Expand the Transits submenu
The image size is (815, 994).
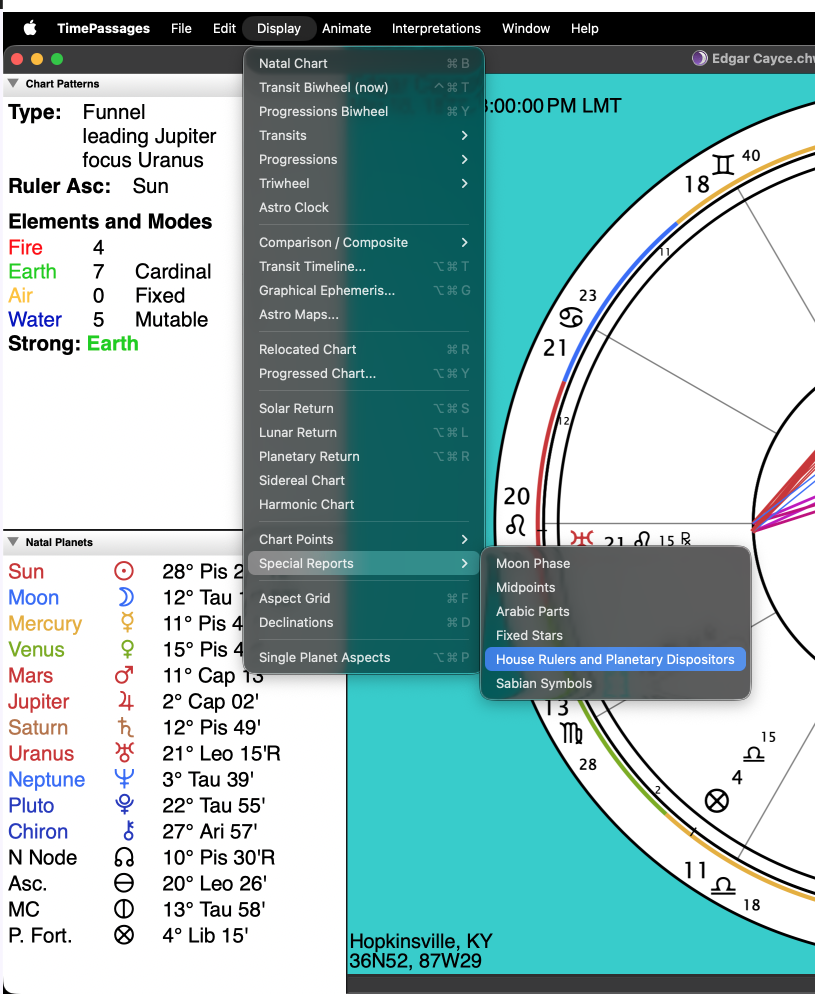pos(363,136)
